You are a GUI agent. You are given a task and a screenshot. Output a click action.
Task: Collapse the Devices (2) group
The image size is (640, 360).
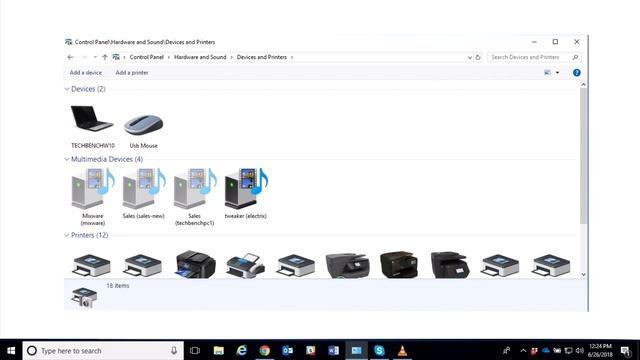pos(67,89)
